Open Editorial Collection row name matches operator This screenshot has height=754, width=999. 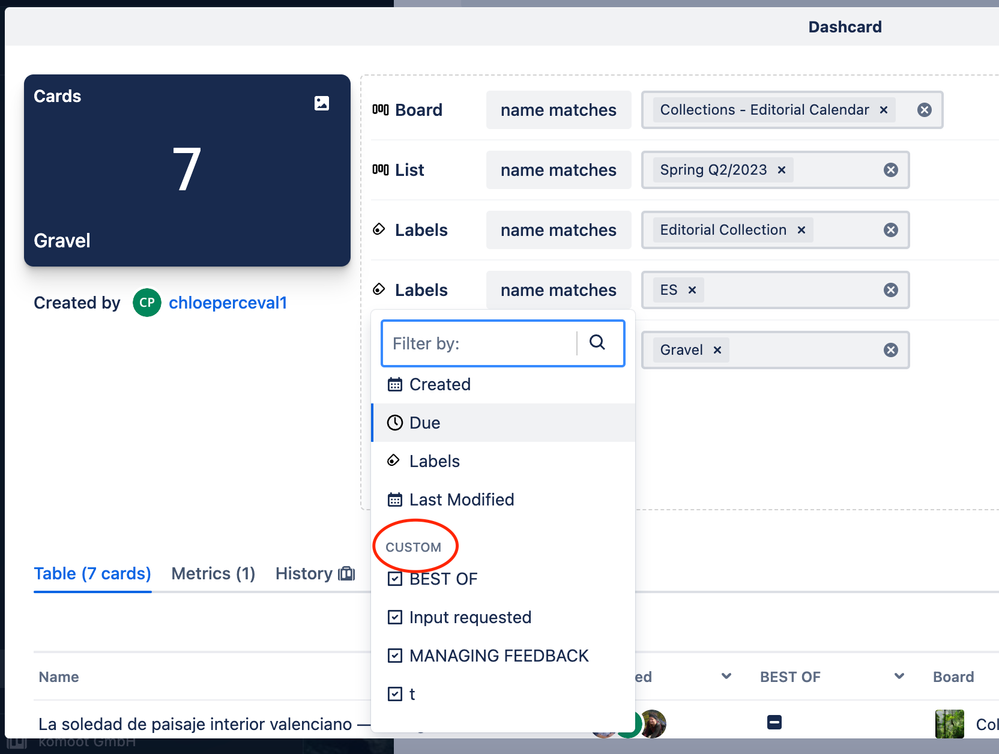[x=558, y=230]
